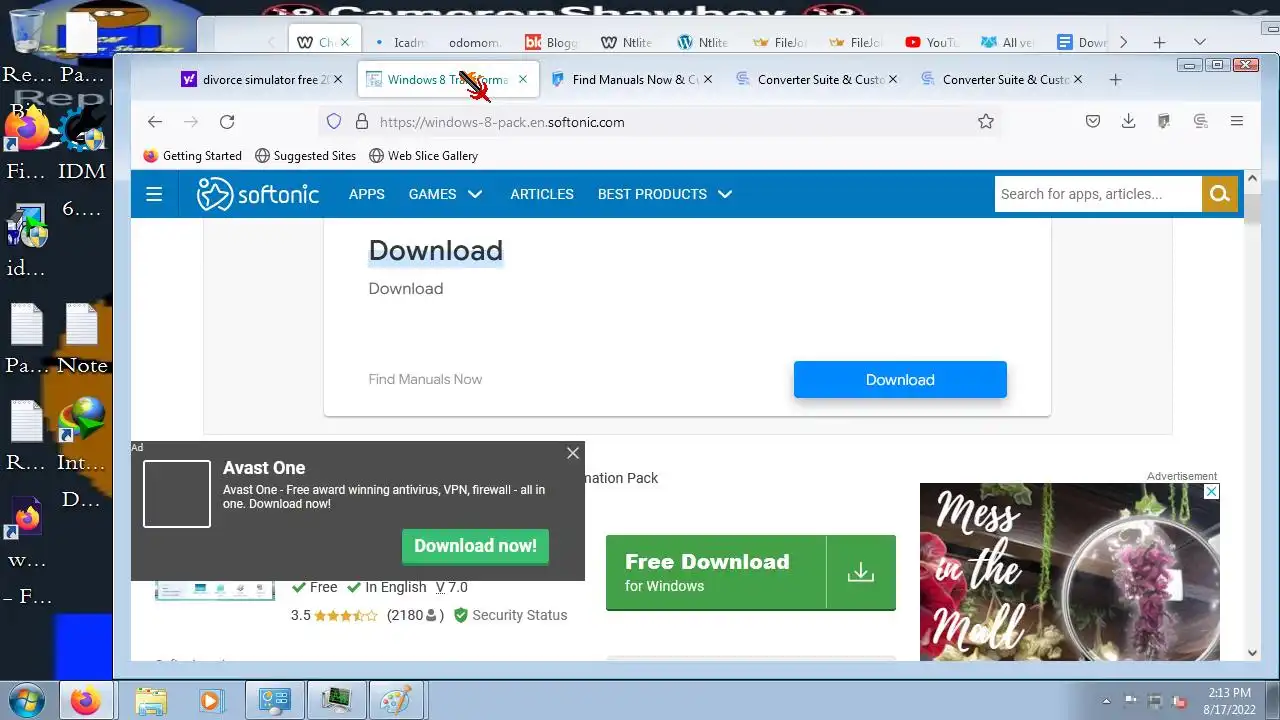Click the Mess in the Mall ad image
The width and height of the screenshot is (1280, 720).
click(x=1070, y=572)
